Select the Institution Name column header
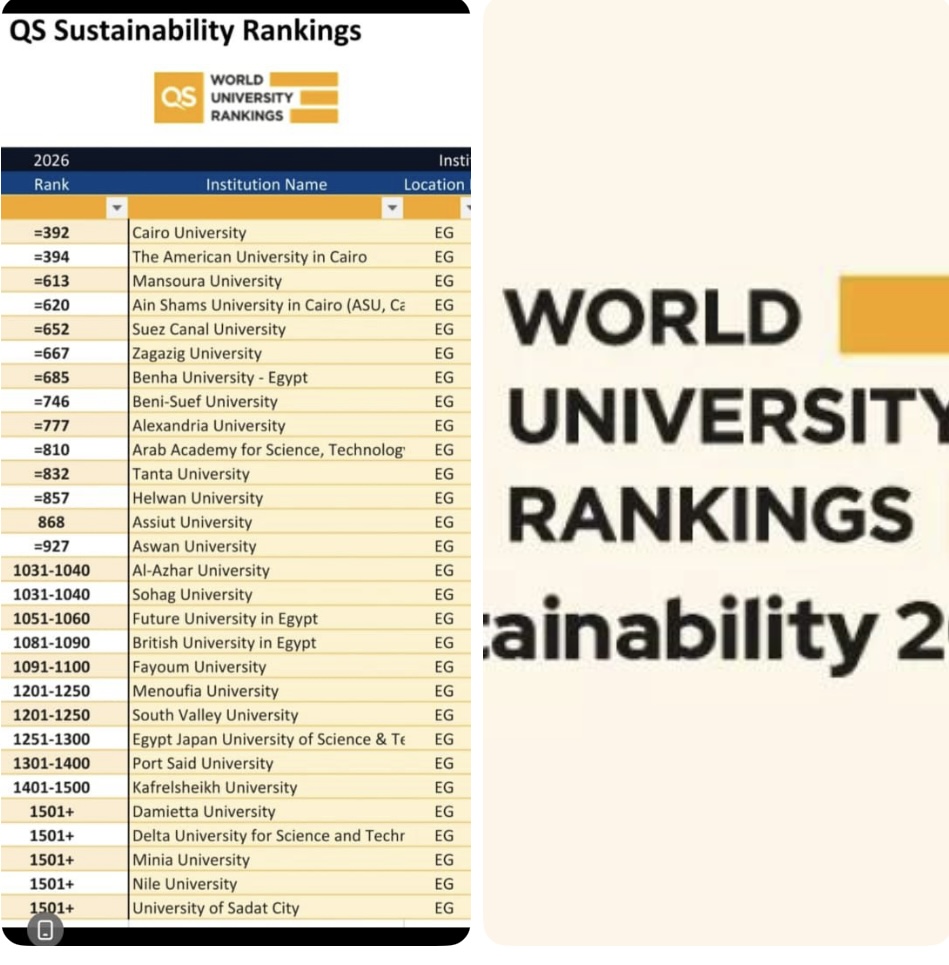This screenshot has width=949, height=965. pyautogui.click(x=266, y=184)
